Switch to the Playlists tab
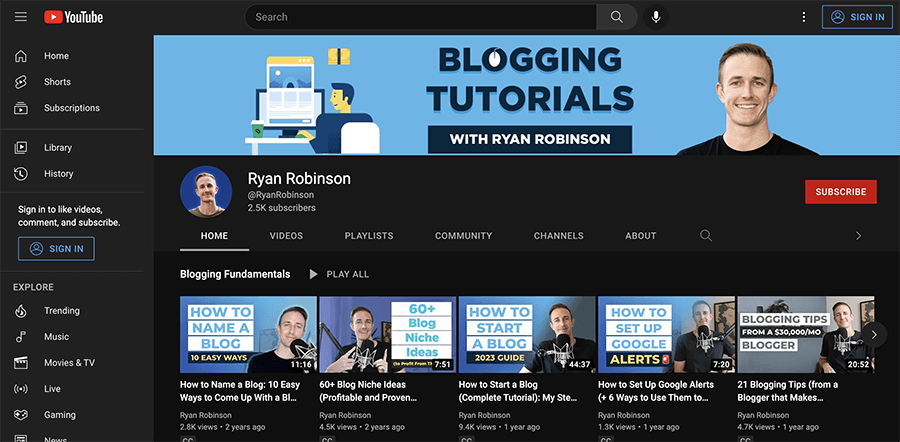This screenshot has width=900, height=442. point(369,236)
